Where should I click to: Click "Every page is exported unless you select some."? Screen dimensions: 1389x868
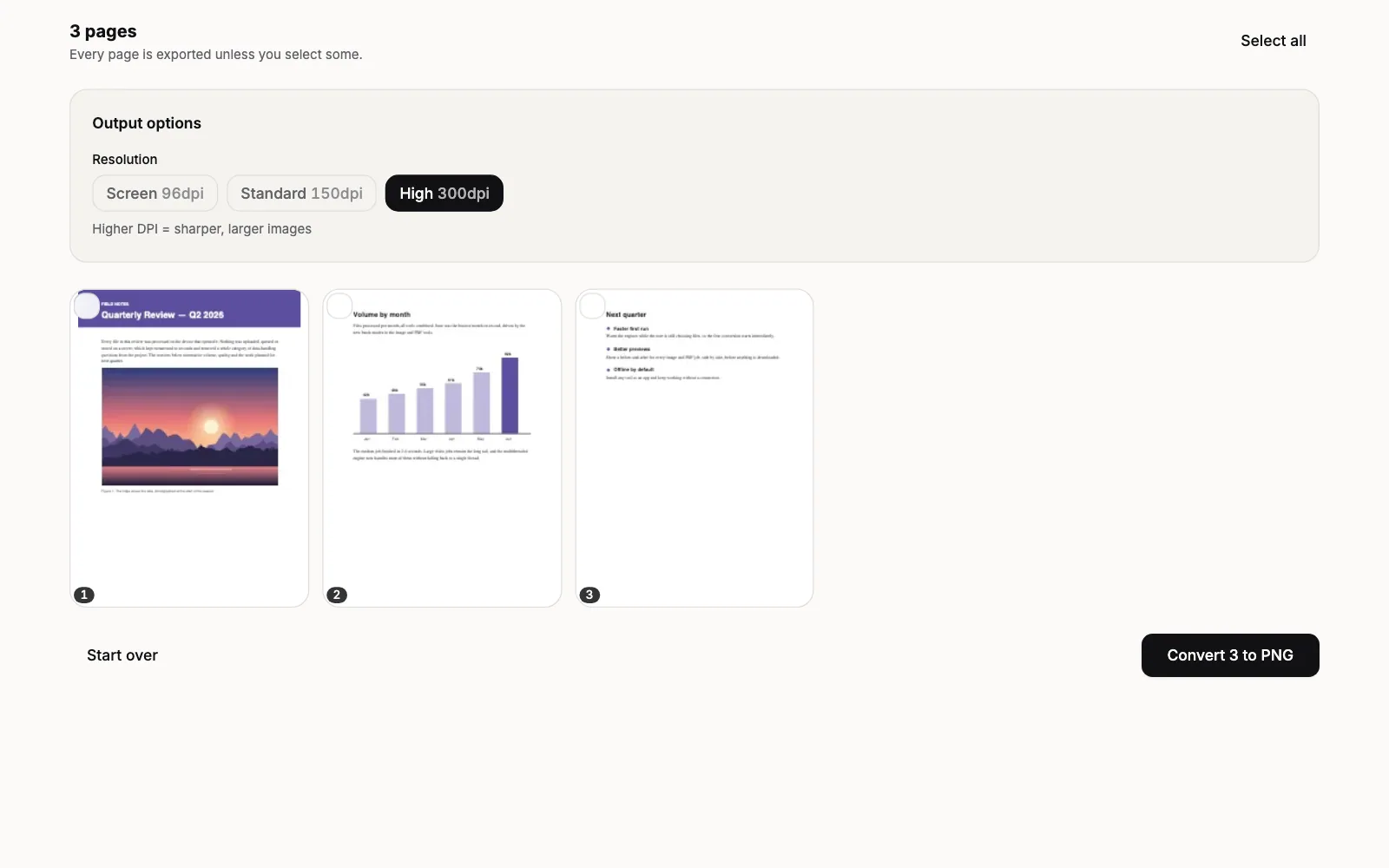point(216,55)
